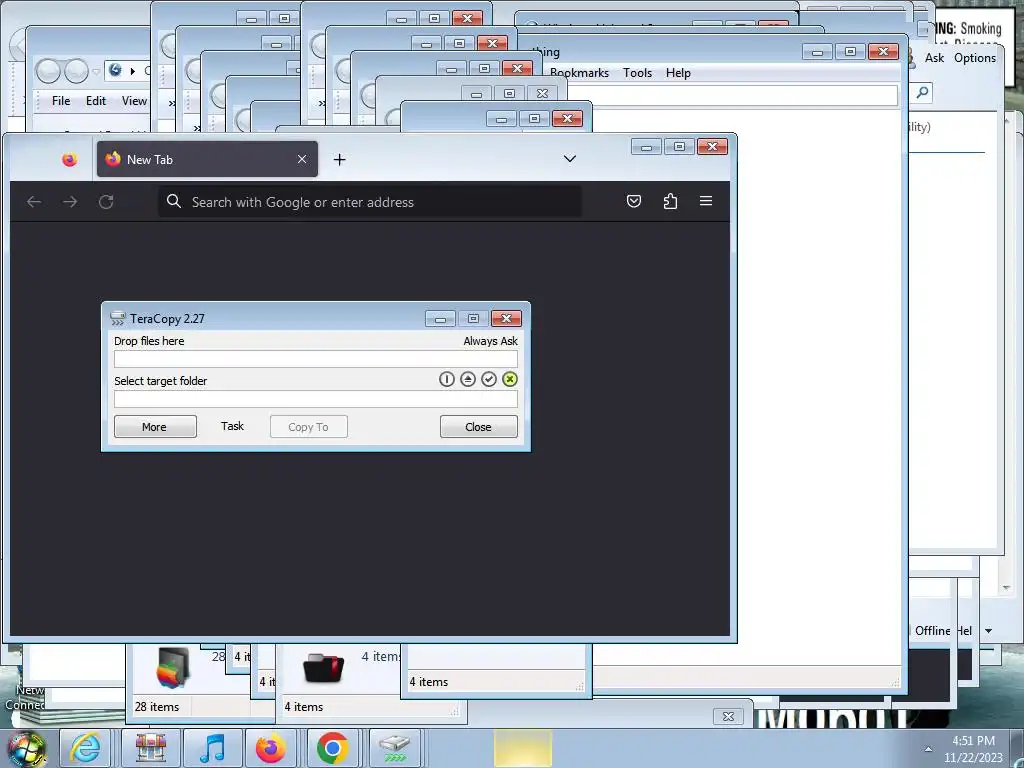
Task: Click the Firefox back arrow button
Action: [35, 202]
